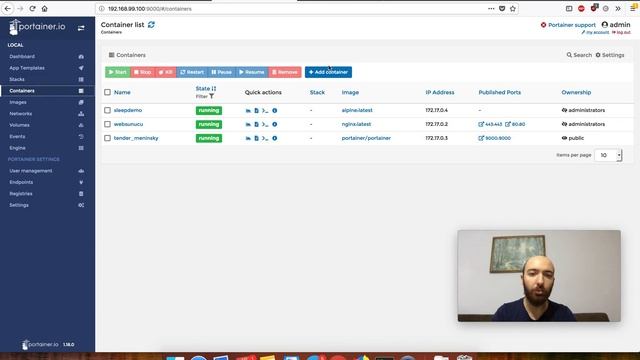Open Registries in sidebar
Image resolution: width=640 pixels, height=360 pixels.
(x=47, y=194)
